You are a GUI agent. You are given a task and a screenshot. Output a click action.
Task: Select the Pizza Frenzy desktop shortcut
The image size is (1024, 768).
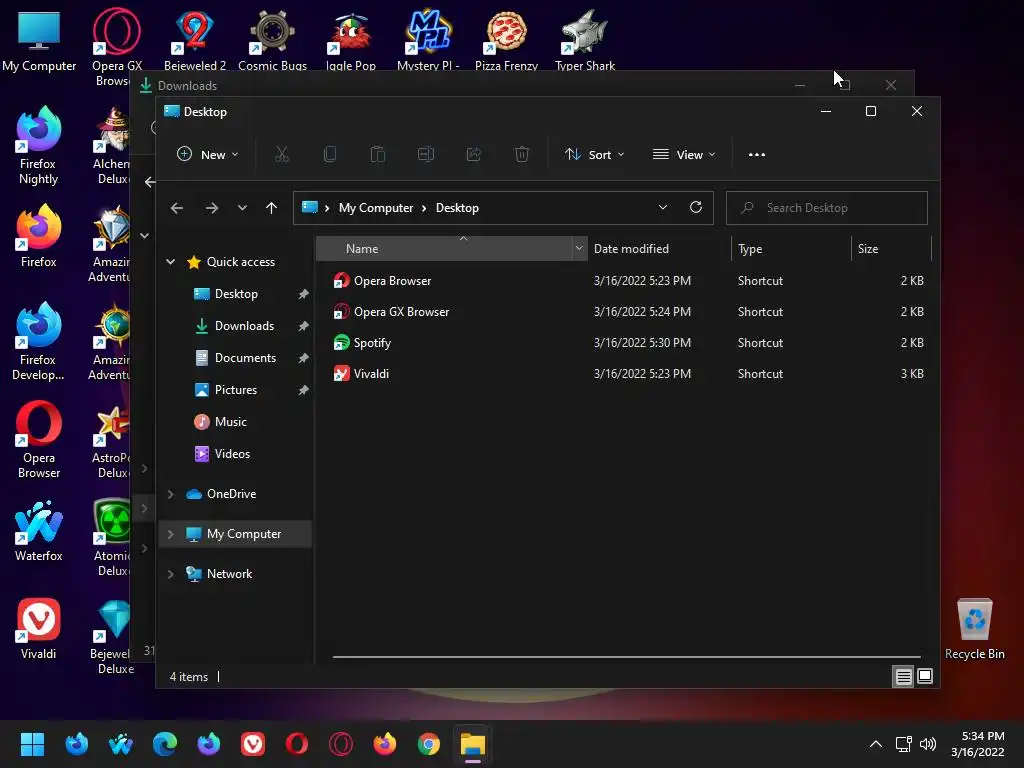506,40
